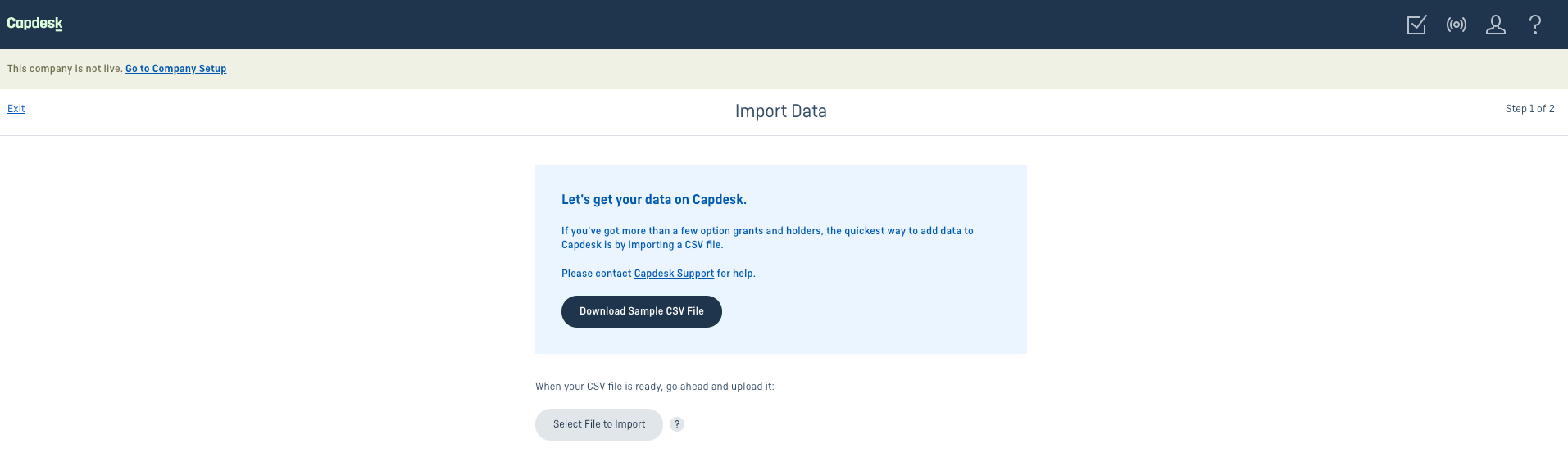Viewport: 1568px width, 471px height.
Task: Click the paragraph about importing a CSV file
Action: [767, 238]
